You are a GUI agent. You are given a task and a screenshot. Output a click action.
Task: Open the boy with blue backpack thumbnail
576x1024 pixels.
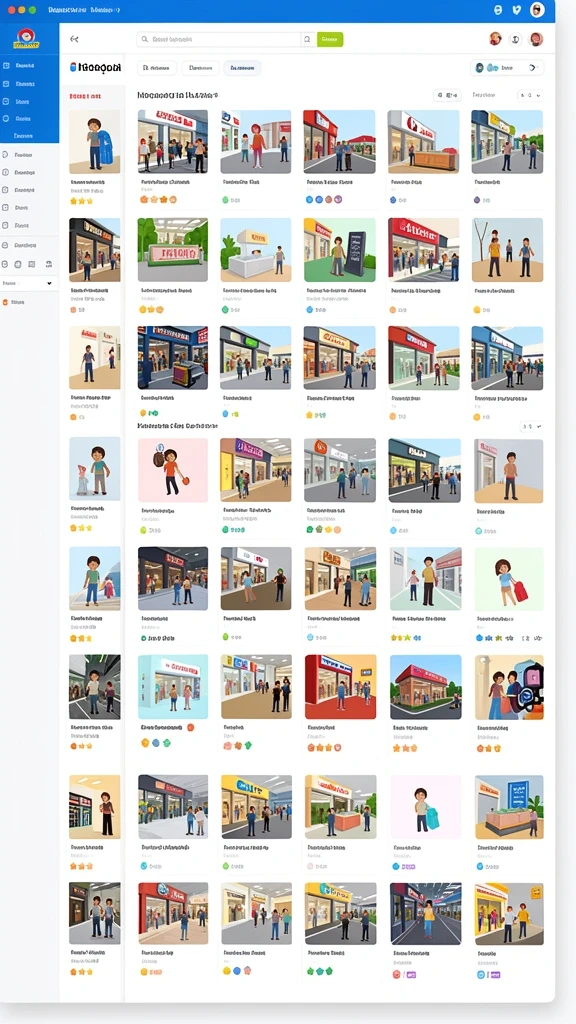[x=95, y=141]
